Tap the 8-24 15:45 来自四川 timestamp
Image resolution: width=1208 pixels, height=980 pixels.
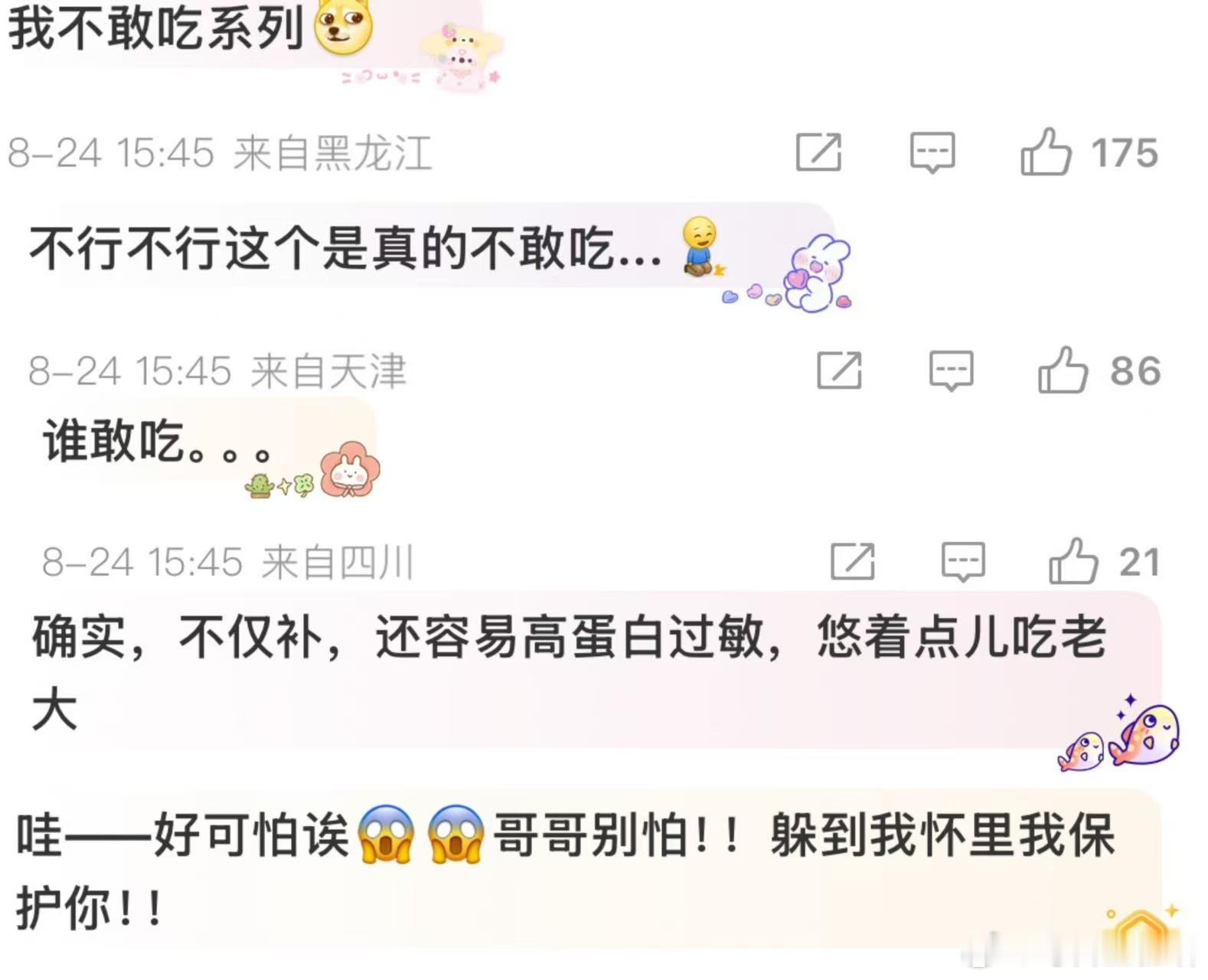coord(227,562)
